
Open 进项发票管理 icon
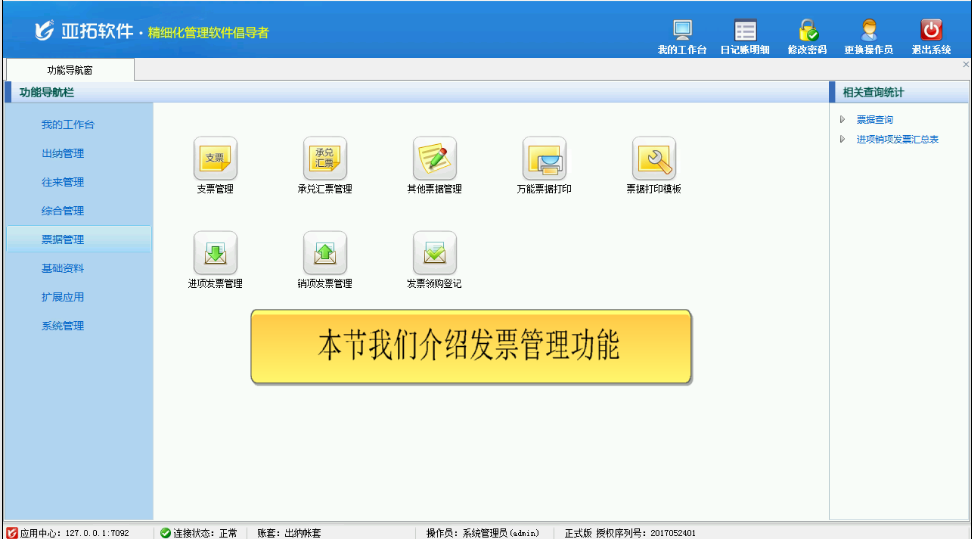click(215, 253)
